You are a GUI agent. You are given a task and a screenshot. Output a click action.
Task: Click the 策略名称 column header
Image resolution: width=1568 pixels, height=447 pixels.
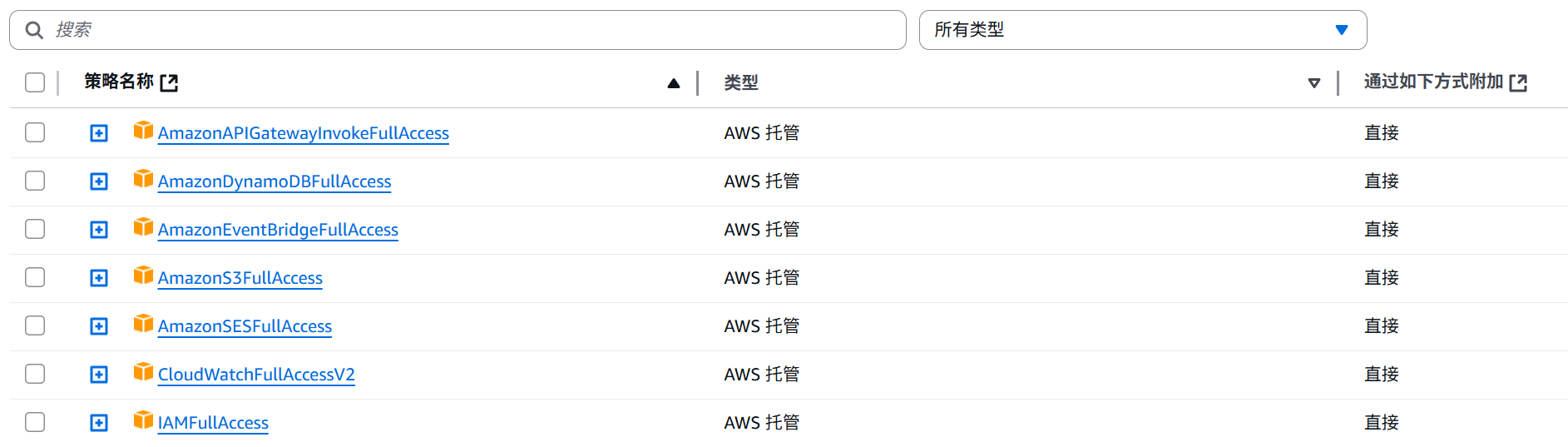pos(119,82)
